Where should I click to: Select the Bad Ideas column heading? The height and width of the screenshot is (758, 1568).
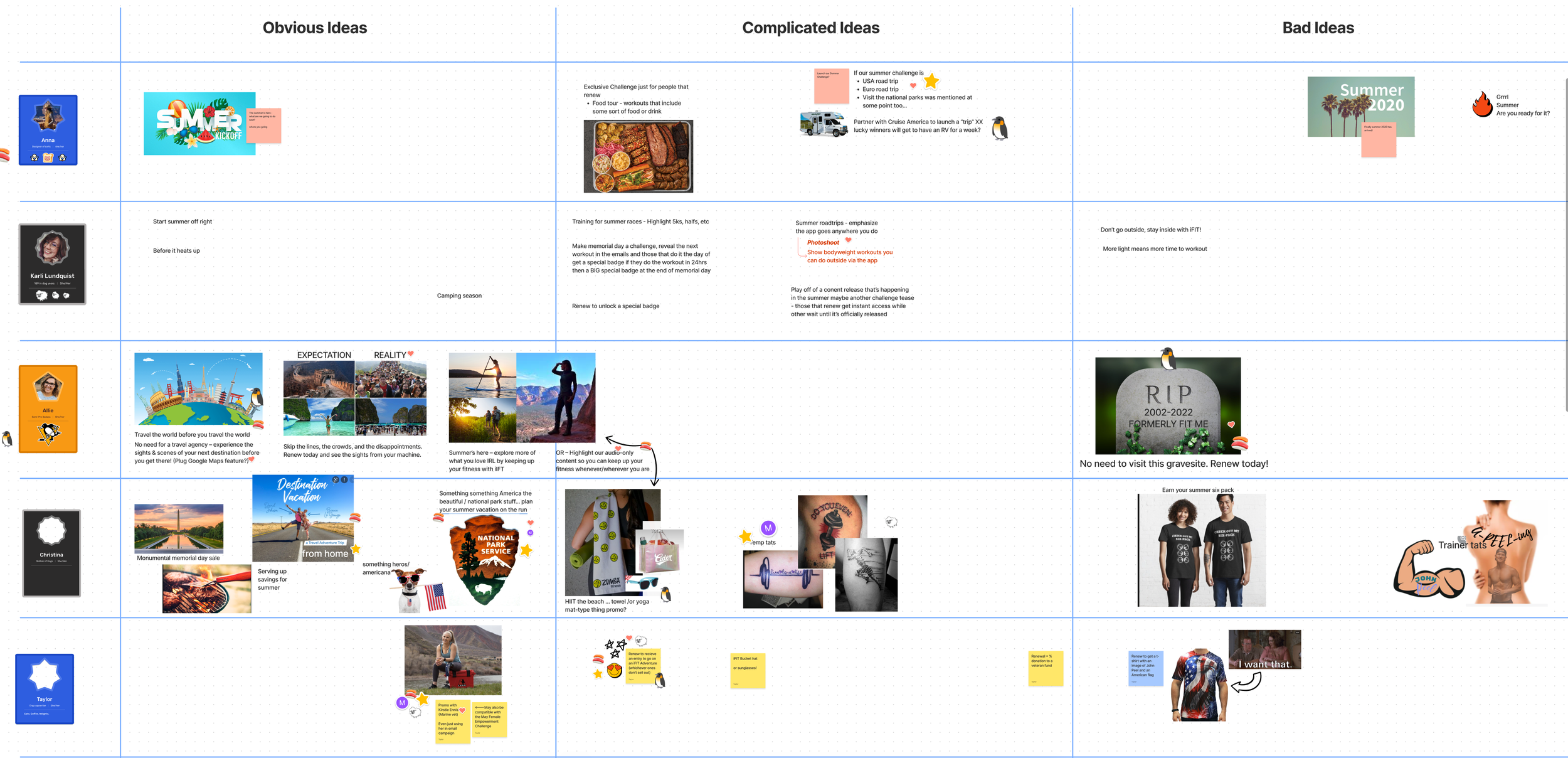[x=1318, y=28]
